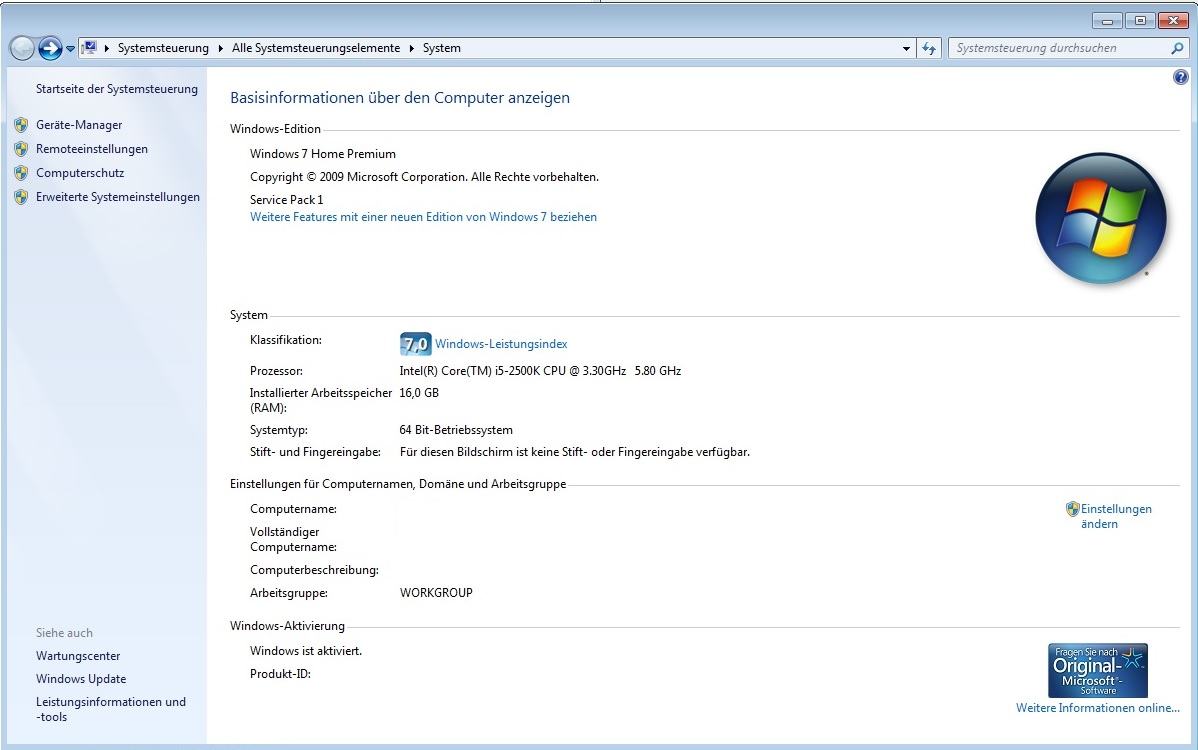
Task: Open help with the blue question mark
Action: [1180, 77]
